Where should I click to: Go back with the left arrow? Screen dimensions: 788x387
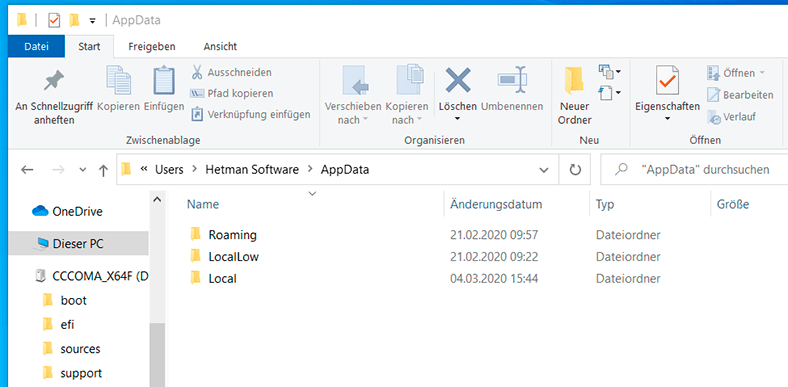pos(27,170)
